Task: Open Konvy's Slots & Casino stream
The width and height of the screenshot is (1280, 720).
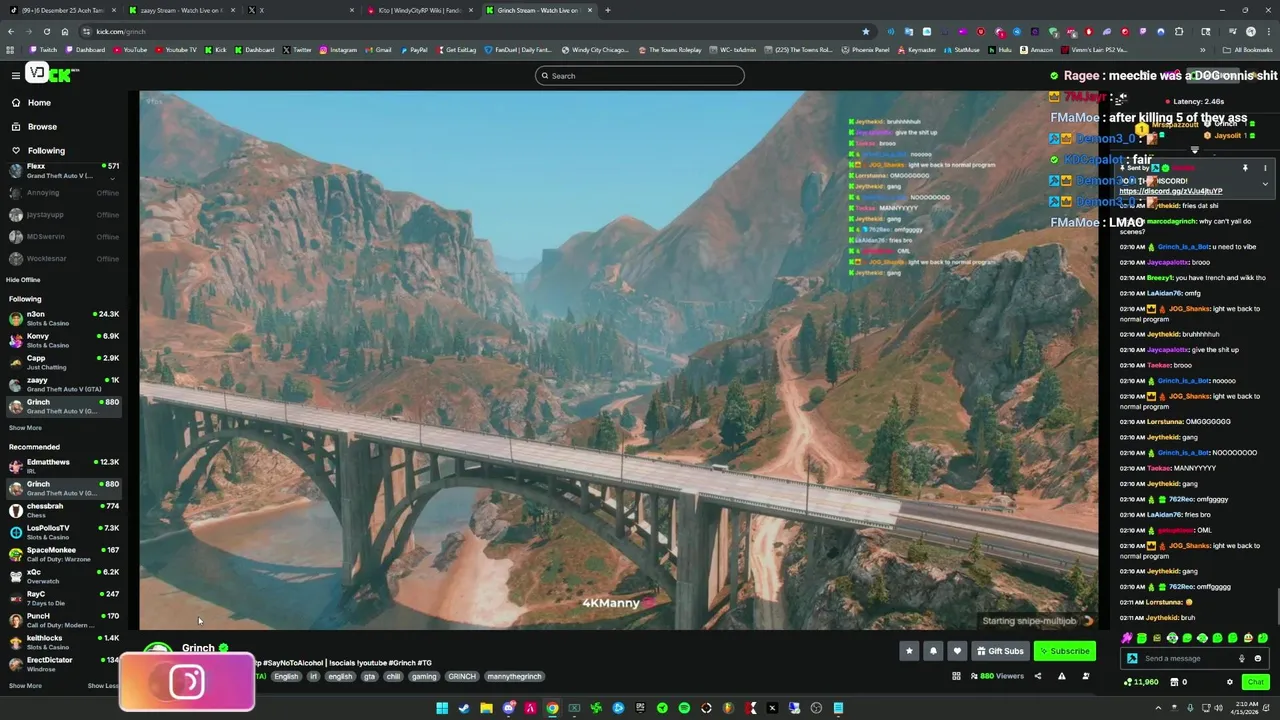Action: 64,341
